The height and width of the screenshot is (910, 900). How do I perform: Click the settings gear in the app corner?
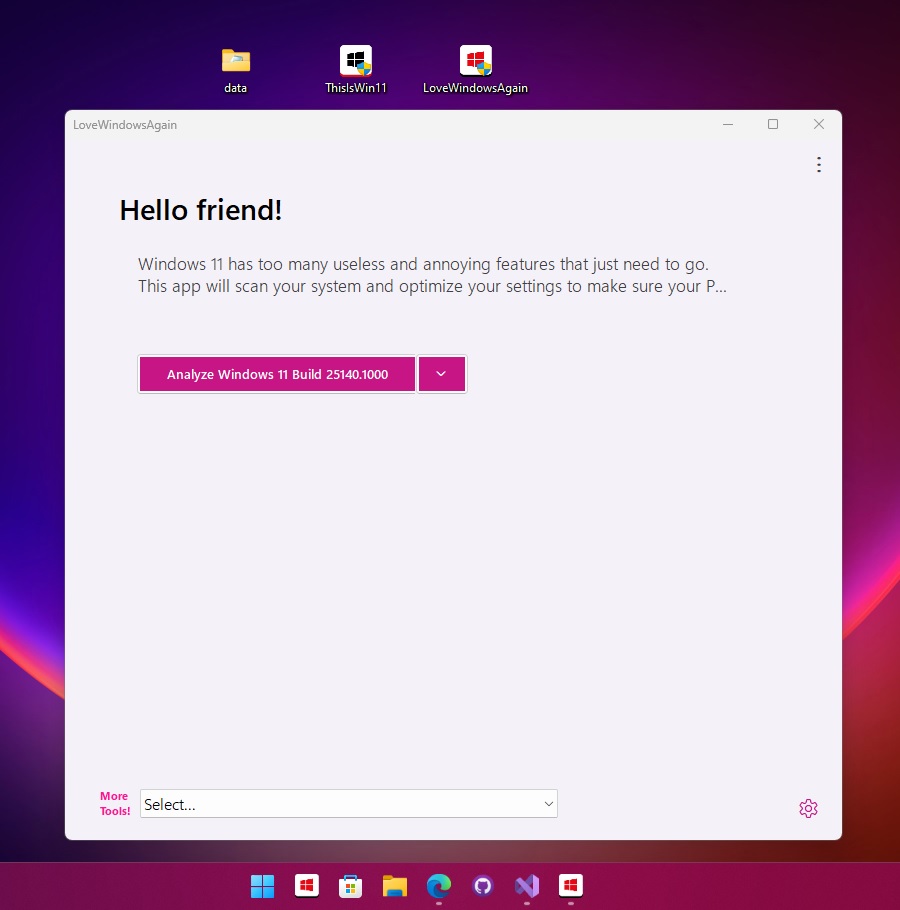click(808, 808)
